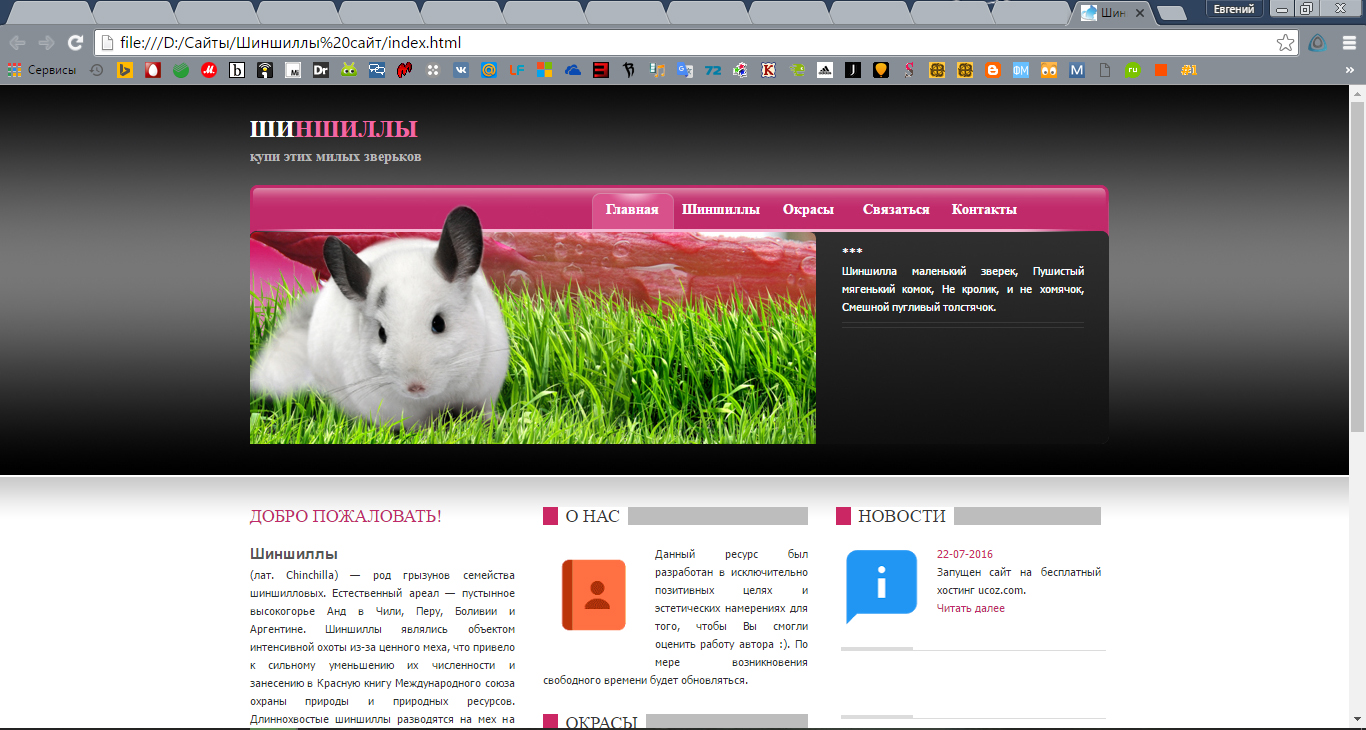Open the green Android robot bookmark

[349, 70]
